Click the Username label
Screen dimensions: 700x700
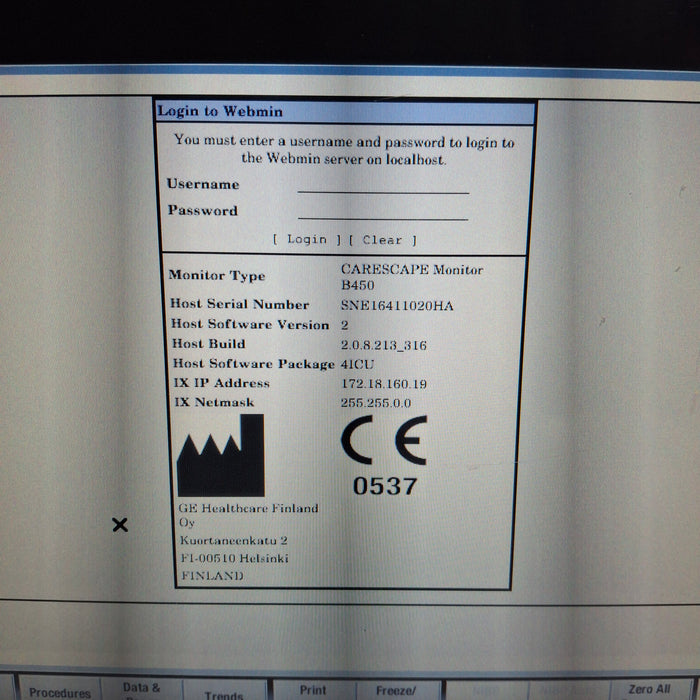203,184
